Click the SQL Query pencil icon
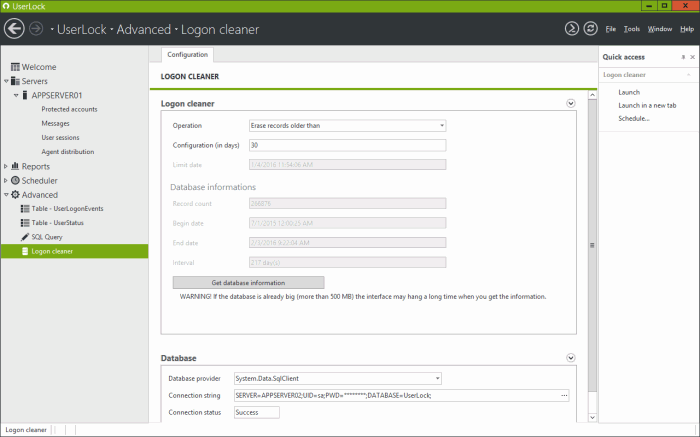700x437 pixels. click(25, 237)
